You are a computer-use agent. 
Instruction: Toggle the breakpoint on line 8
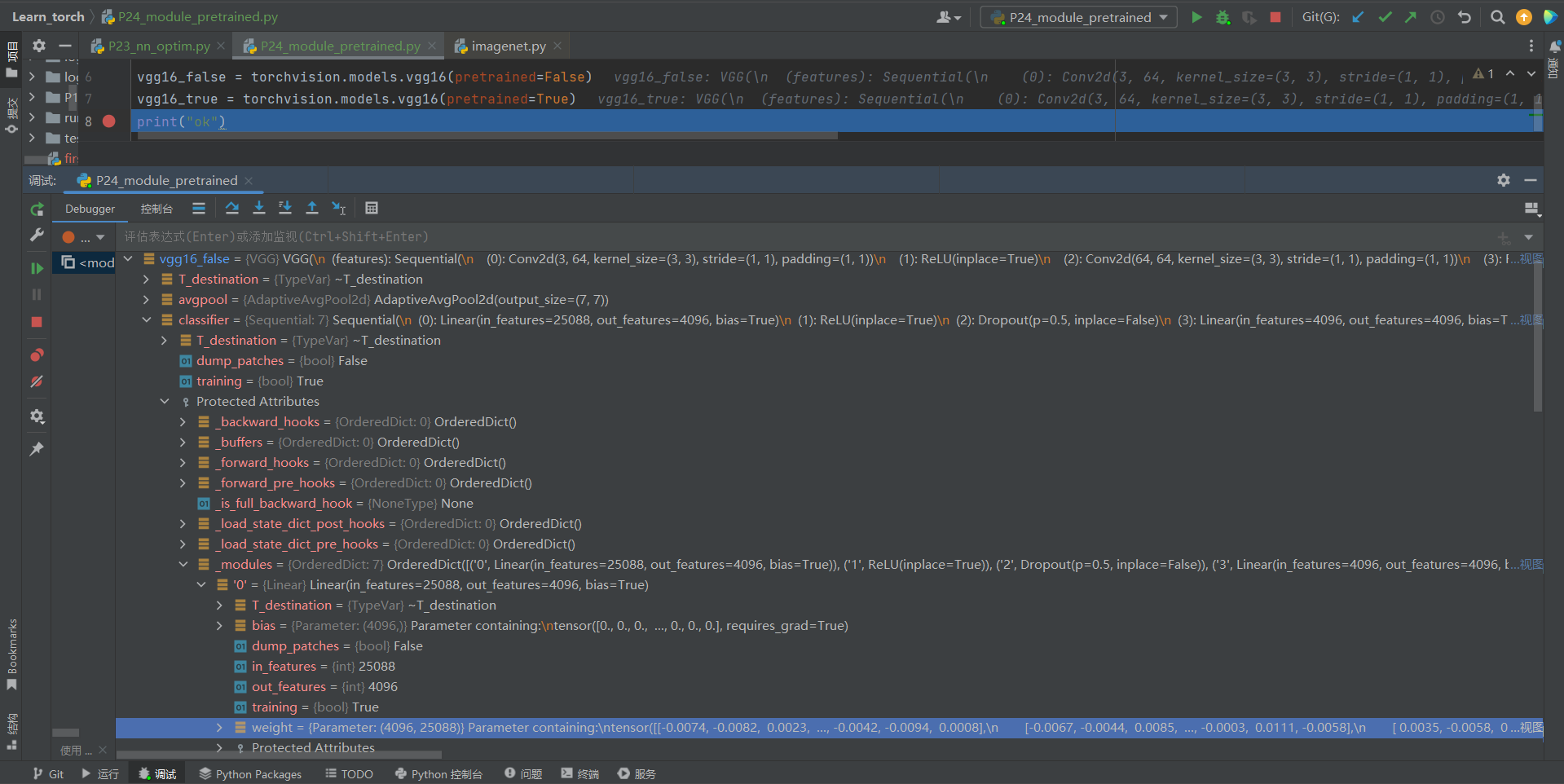click(109, 121)
